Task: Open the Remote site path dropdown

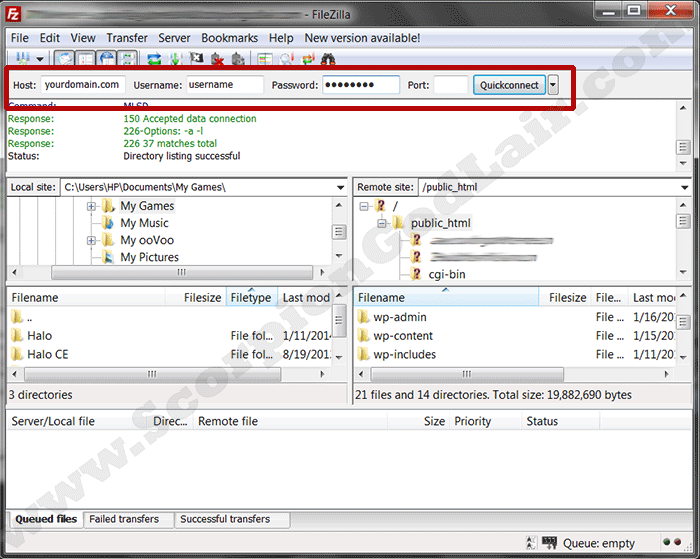Action: point(685,188)
